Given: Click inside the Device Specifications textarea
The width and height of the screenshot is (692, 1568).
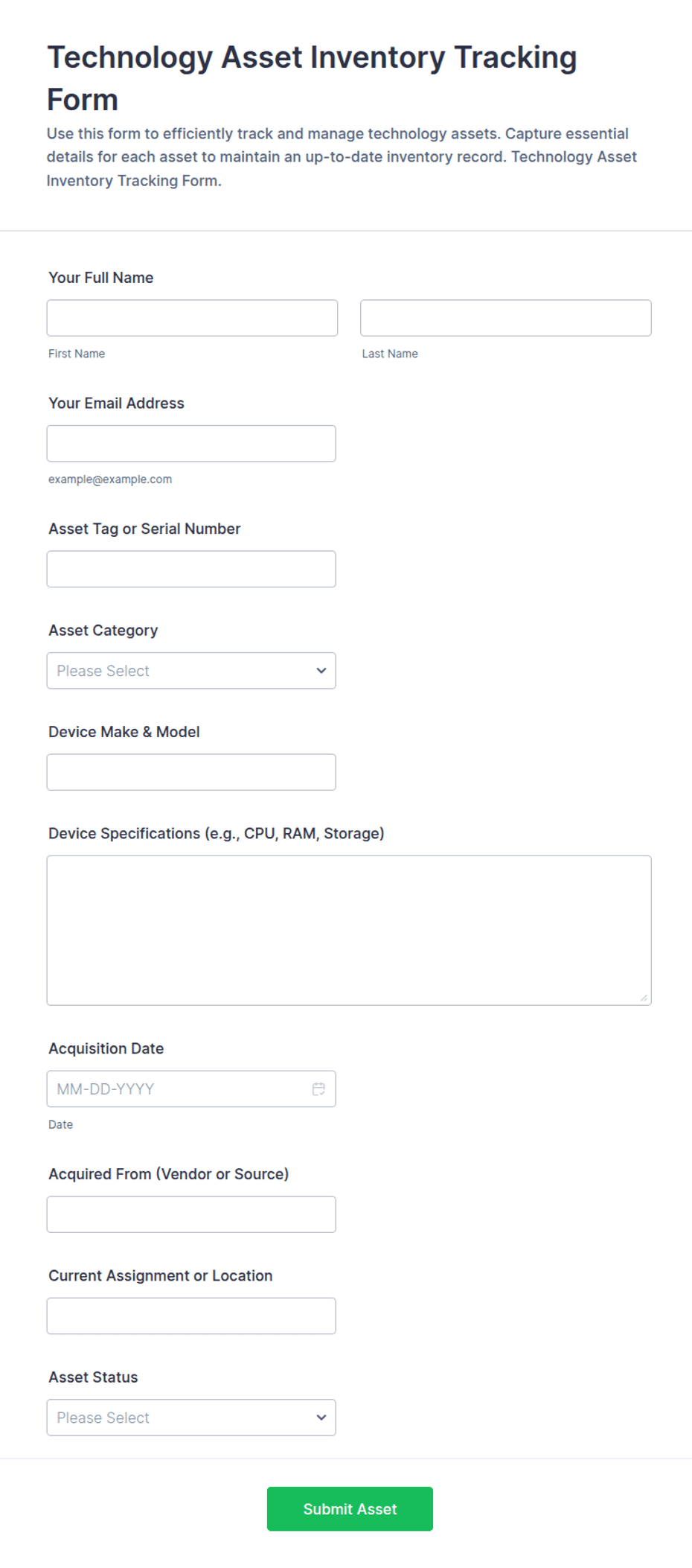Looking at the screenshot, I should tap(349, 931).
